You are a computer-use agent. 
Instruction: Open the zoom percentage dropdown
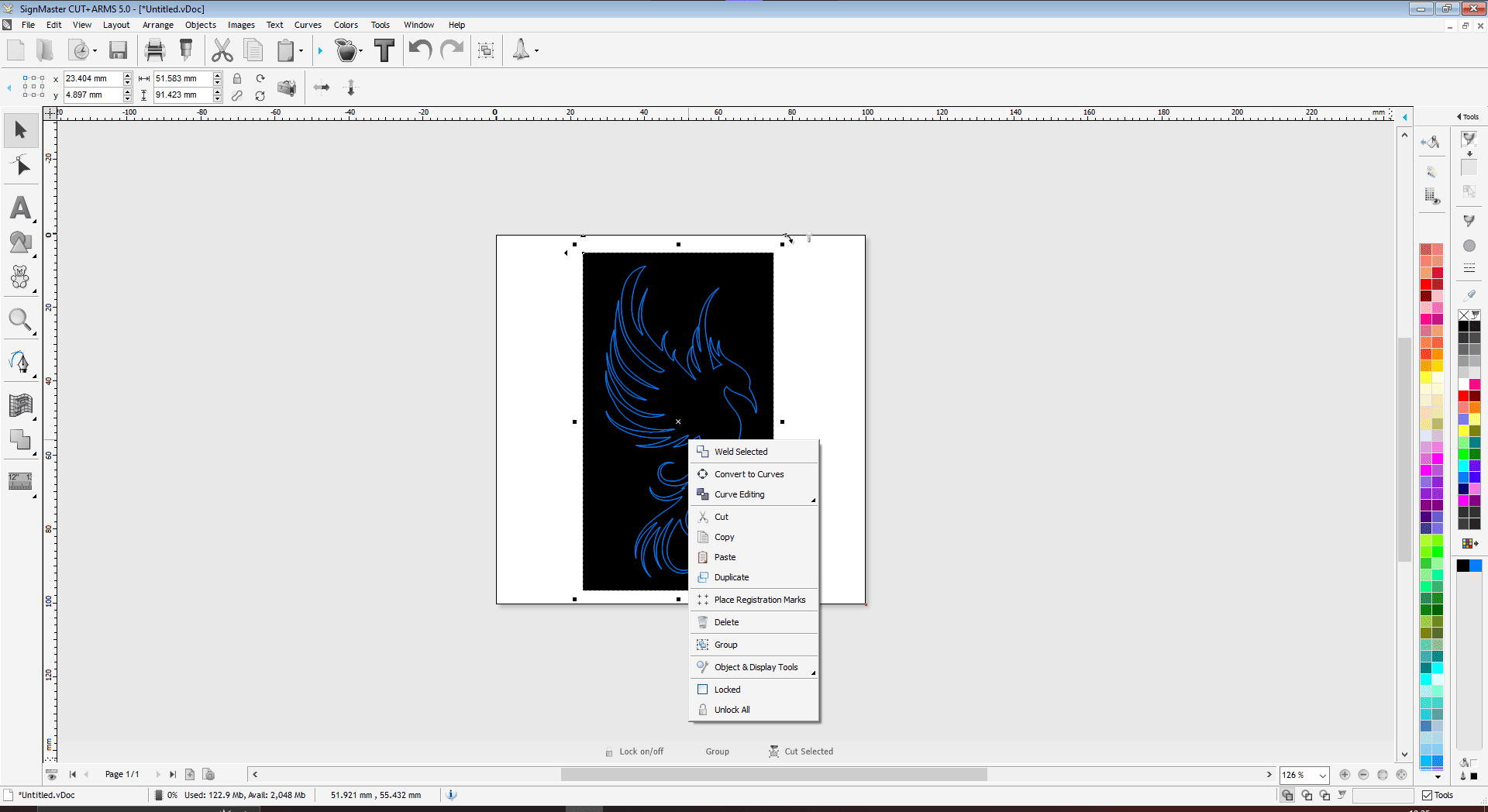click(x=1322, y=776)
